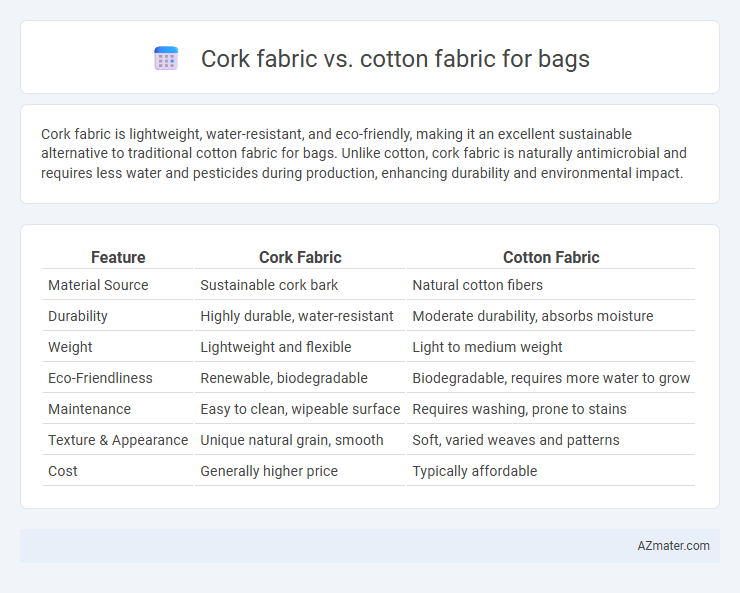The image size is (740, 593).
Task: Click the 'Highly durable, water-resistant' cell
Action: (296, 316)
